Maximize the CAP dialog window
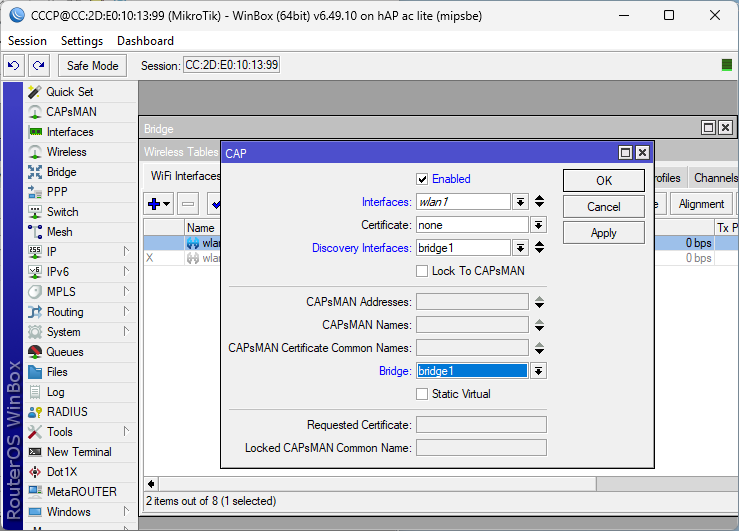 point(625,153)
